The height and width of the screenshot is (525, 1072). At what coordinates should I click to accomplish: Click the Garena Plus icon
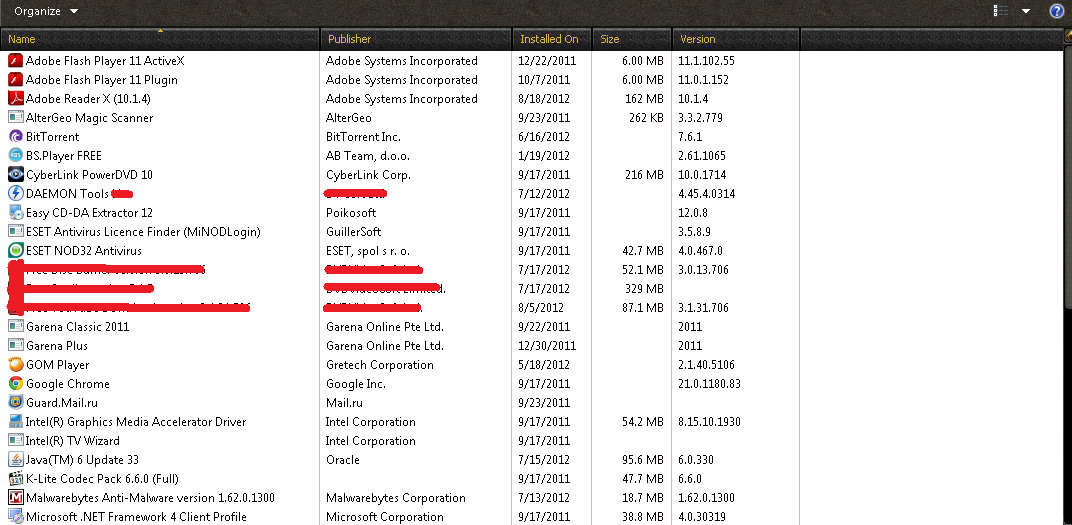[x=15, y=346]
